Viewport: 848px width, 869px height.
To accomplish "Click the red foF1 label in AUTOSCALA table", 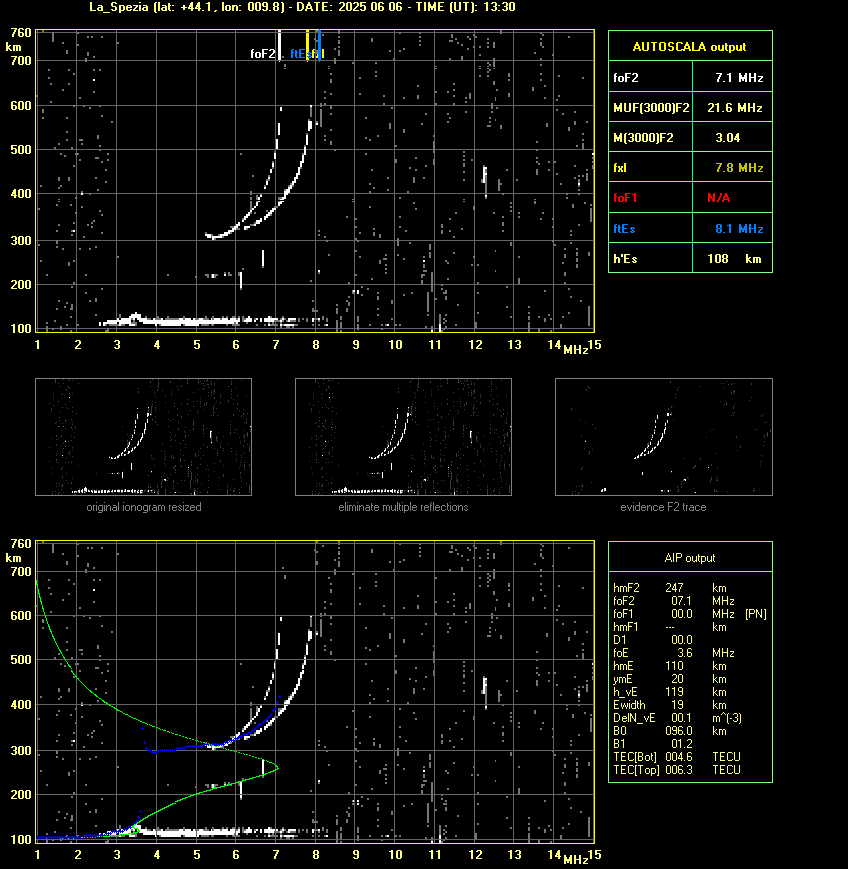I will click(x=625, y=198).
